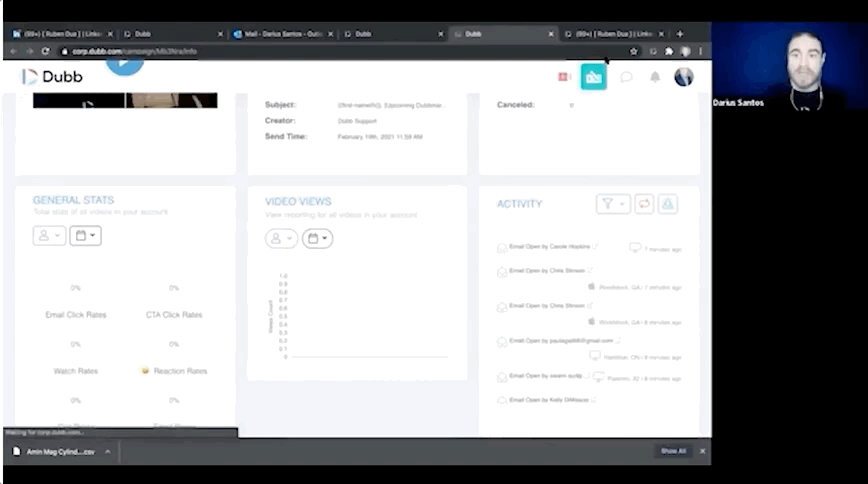Image resolution: width=868 pixels, height=484 pixels.
Task: Click the alert triangle icon in Activity
Action: (x=668, y=204)
